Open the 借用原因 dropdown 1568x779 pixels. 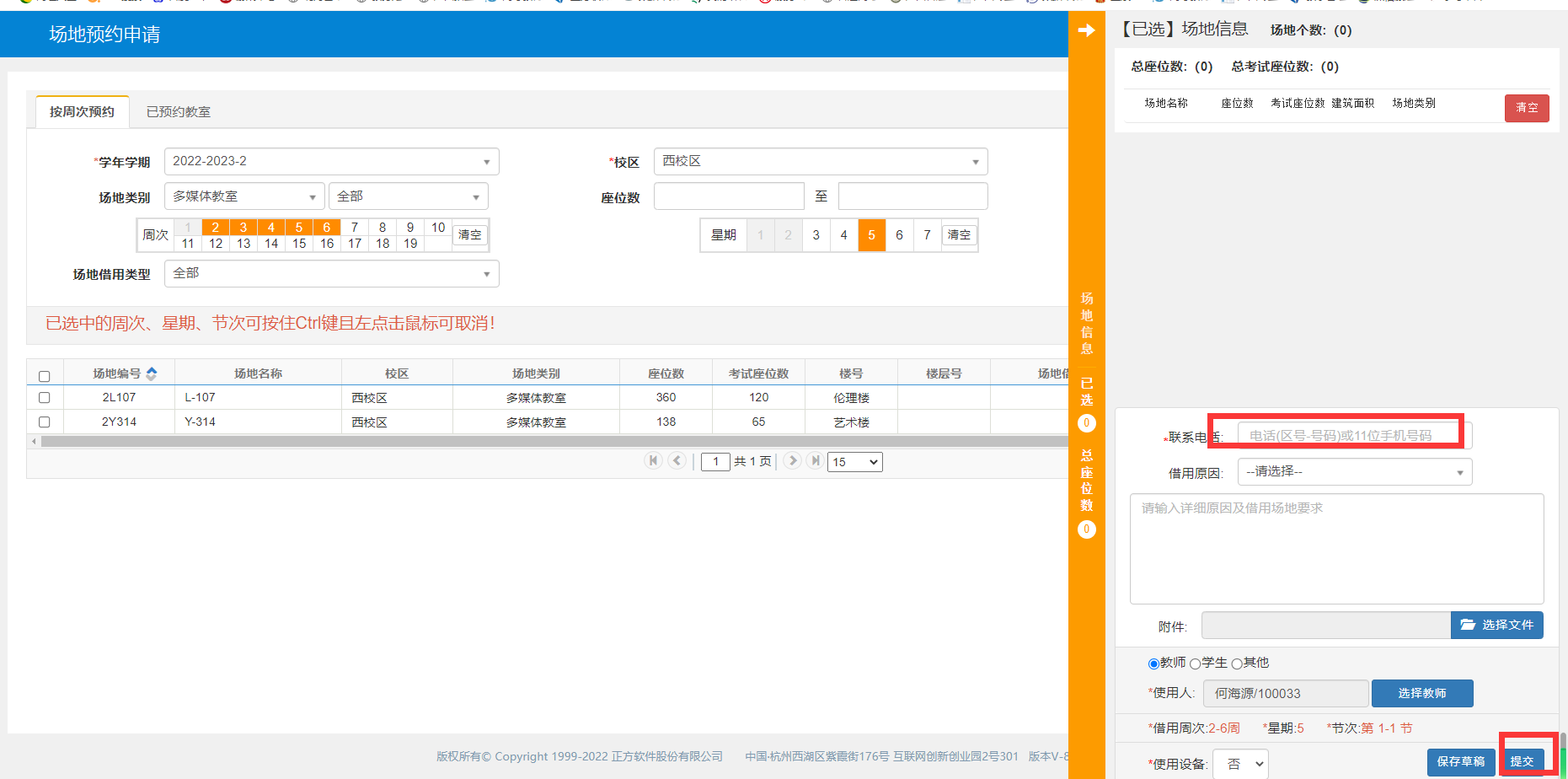click(x=1354, y=472)
